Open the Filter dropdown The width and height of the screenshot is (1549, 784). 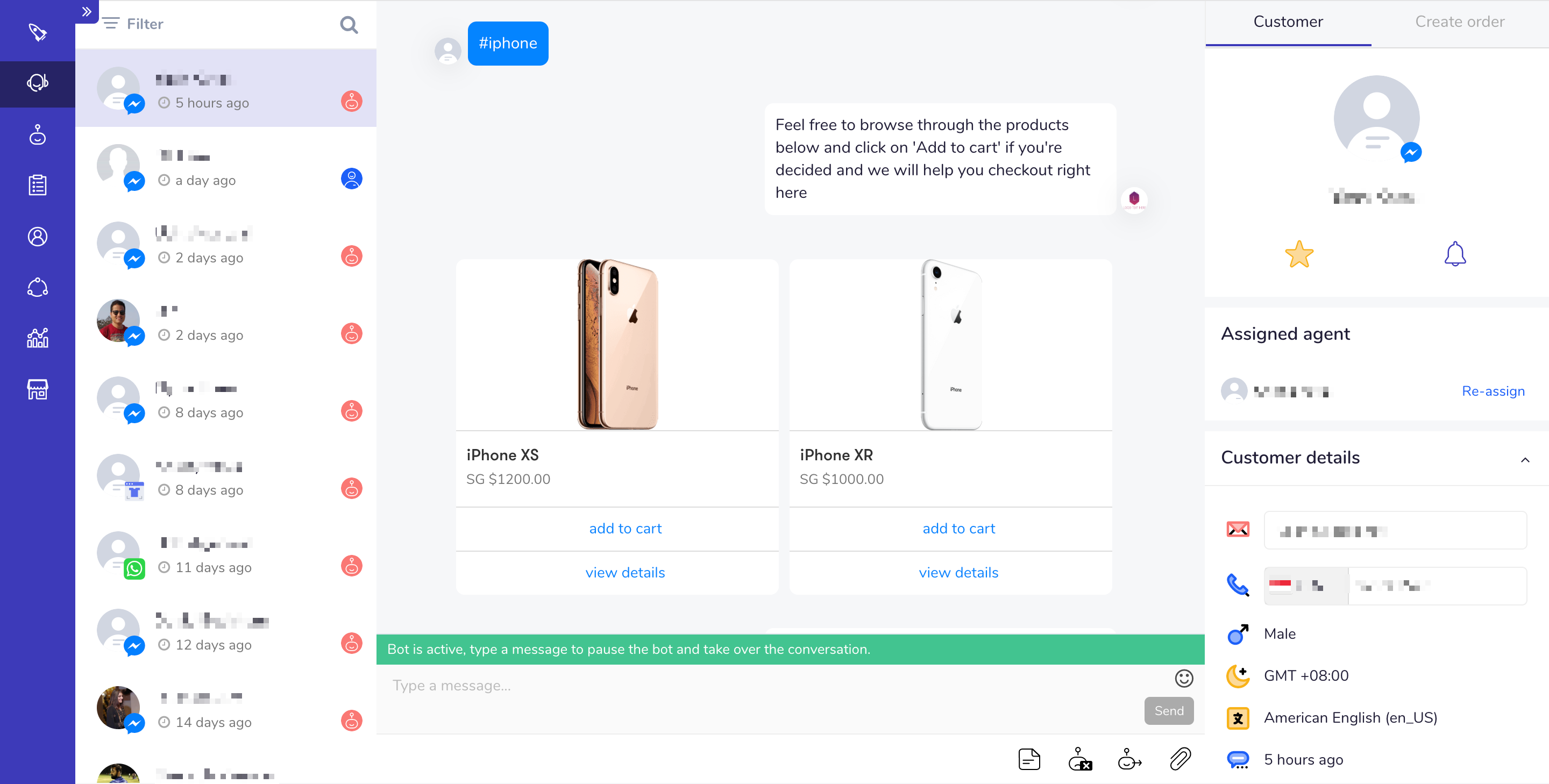pos(133,24)
